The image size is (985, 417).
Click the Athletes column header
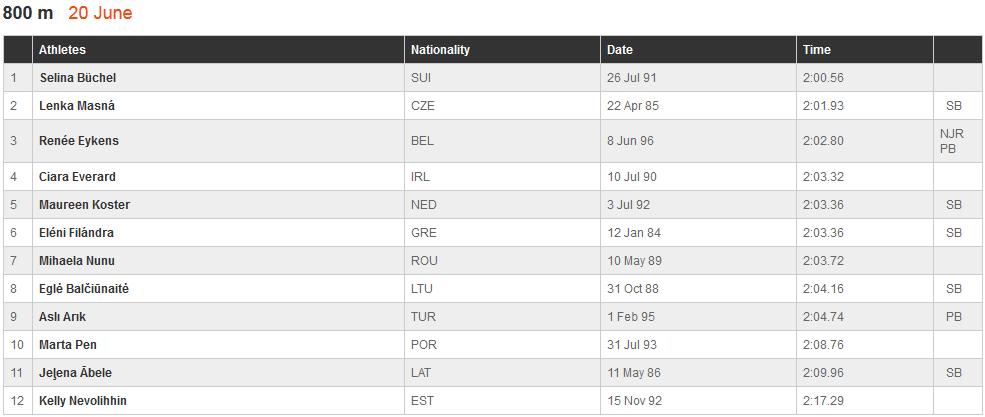(62, 50)
